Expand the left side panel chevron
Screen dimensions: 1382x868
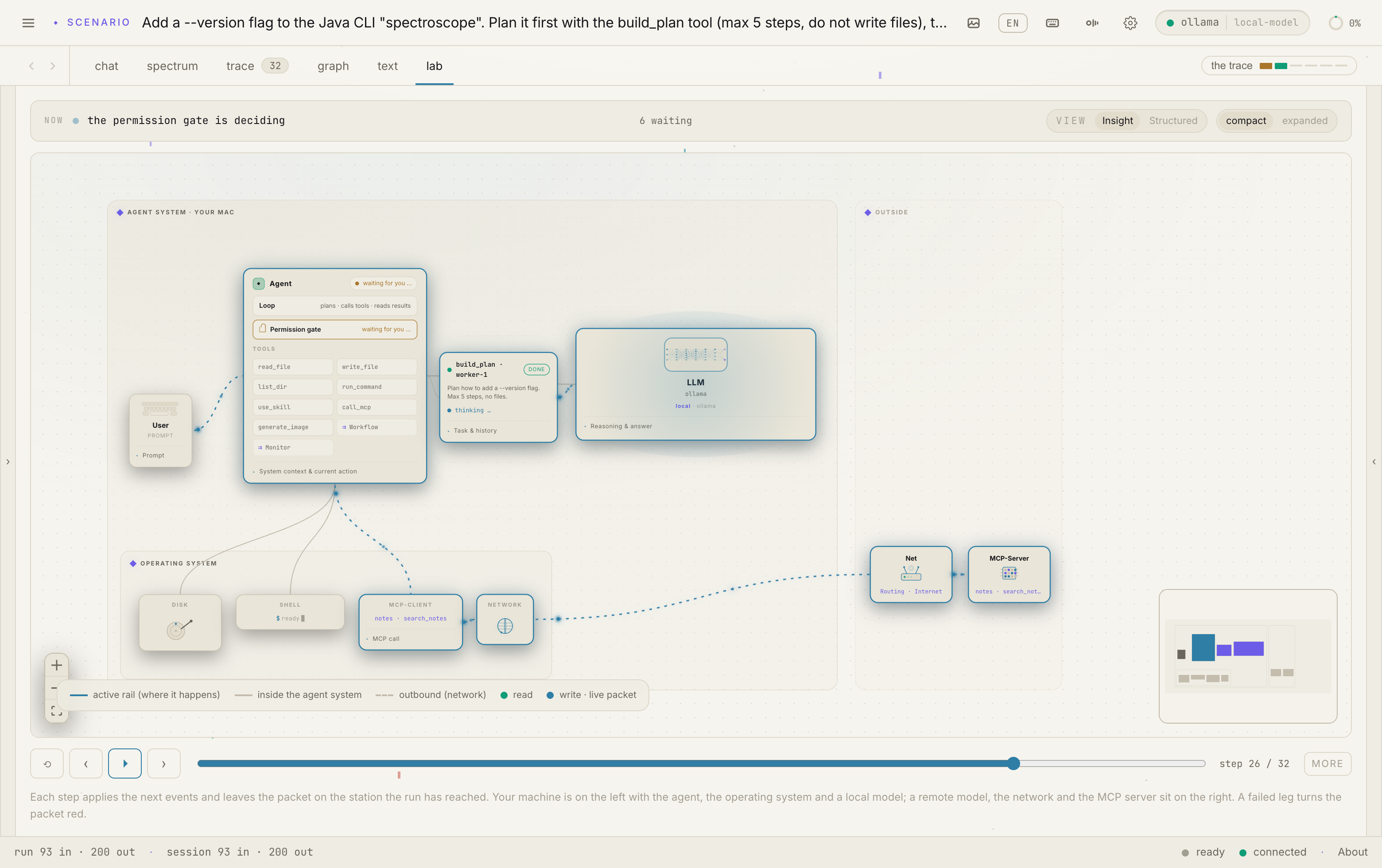tap(8, 461)
